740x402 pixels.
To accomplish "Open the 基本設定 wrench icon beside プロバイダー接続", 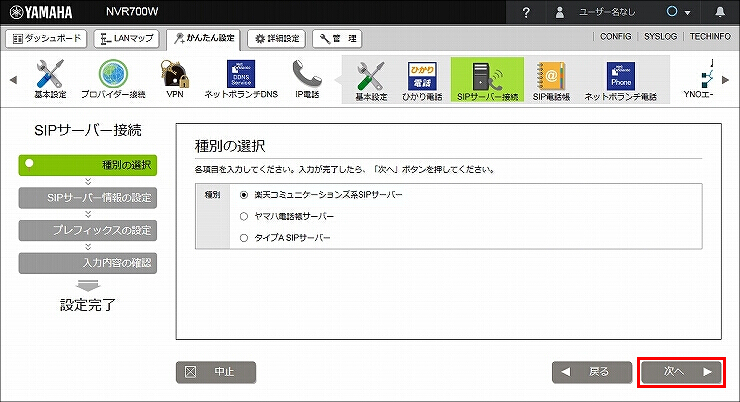I will (50, 78).
